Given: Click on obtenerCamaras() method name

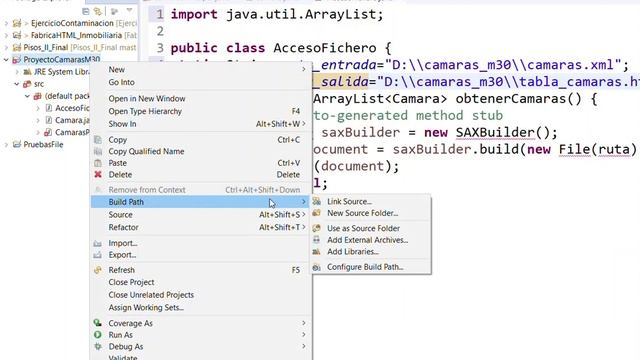Looking at the screenshot, I should [518, 99].
